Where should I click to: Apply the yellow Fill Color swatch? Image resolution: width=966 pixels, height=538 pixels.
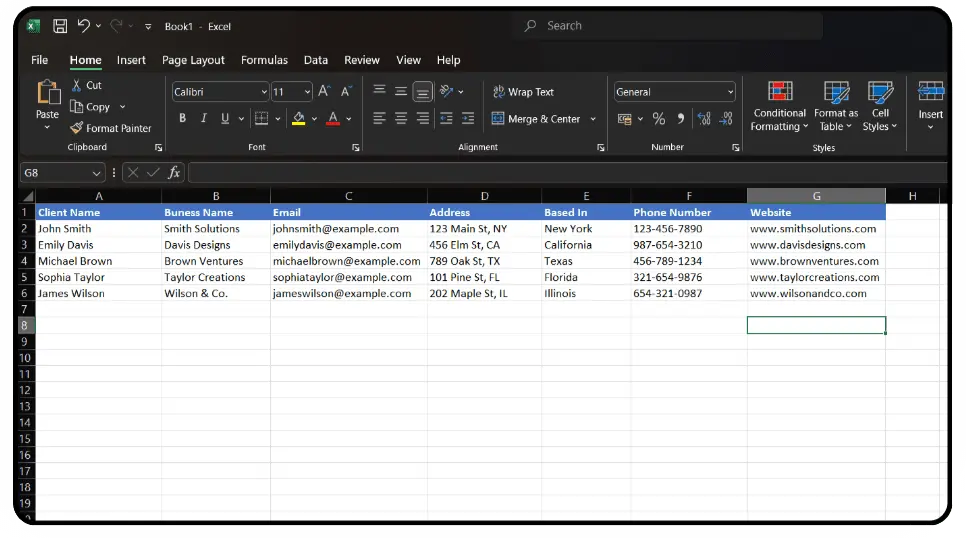click(x=298, y=119)
